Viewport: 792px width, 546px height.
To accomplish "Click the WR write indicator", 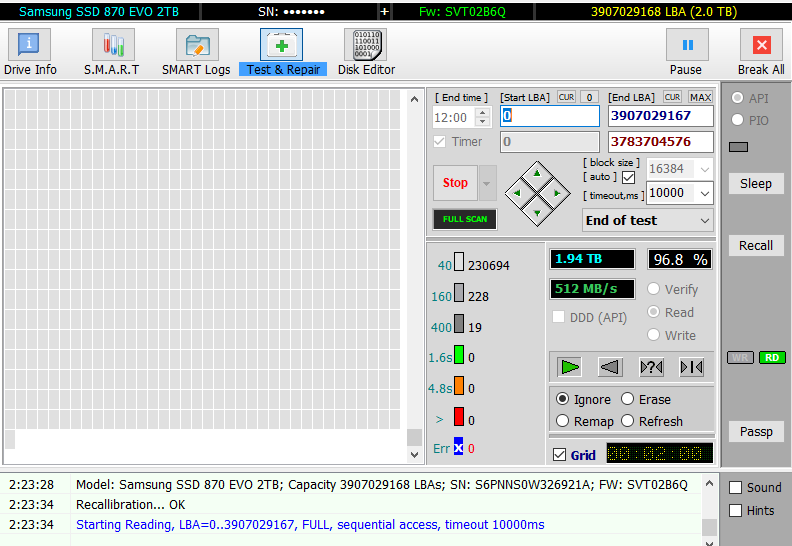I will (x=740, y=358).
